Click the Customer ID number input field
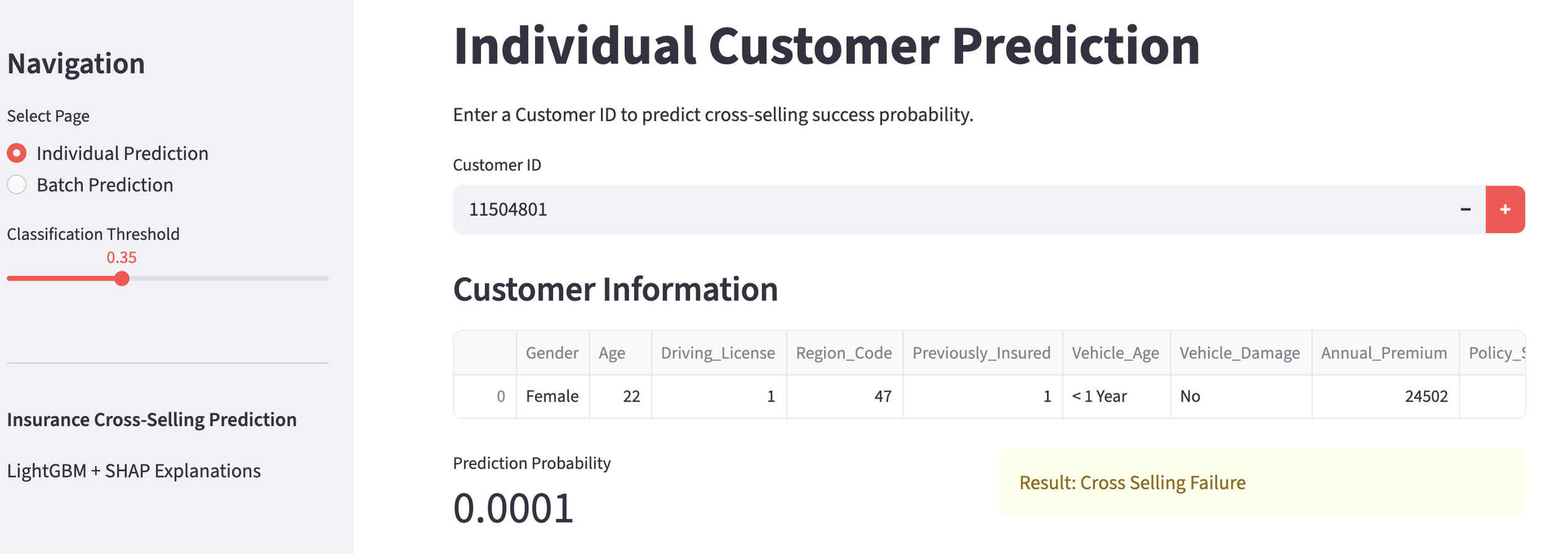The width and height of the screenshot is (1568, 554). click(941, 209)
